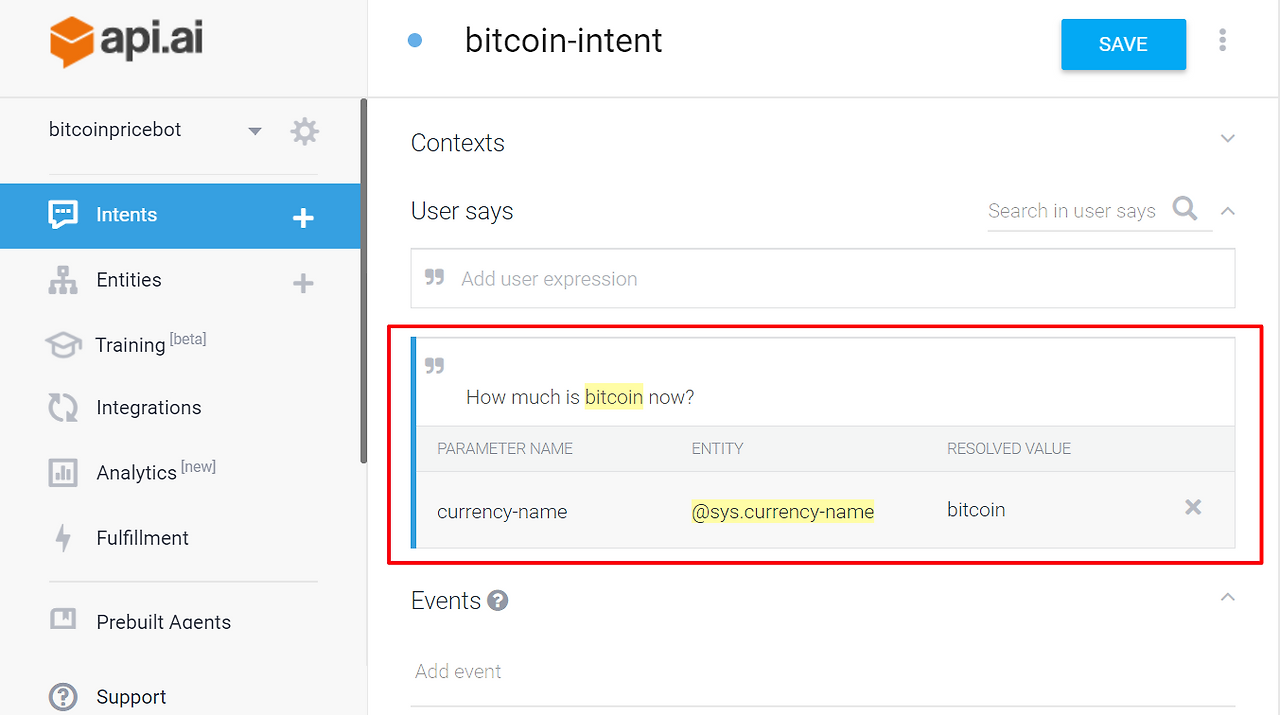The image size is (1280, 715).
Task: Click the Add user expression field
Action: point(823,279)
